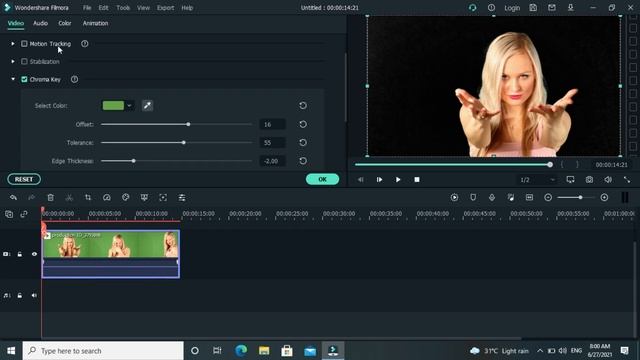
Task: Switch to the Audio tab
Action: (x=40, y=23)
